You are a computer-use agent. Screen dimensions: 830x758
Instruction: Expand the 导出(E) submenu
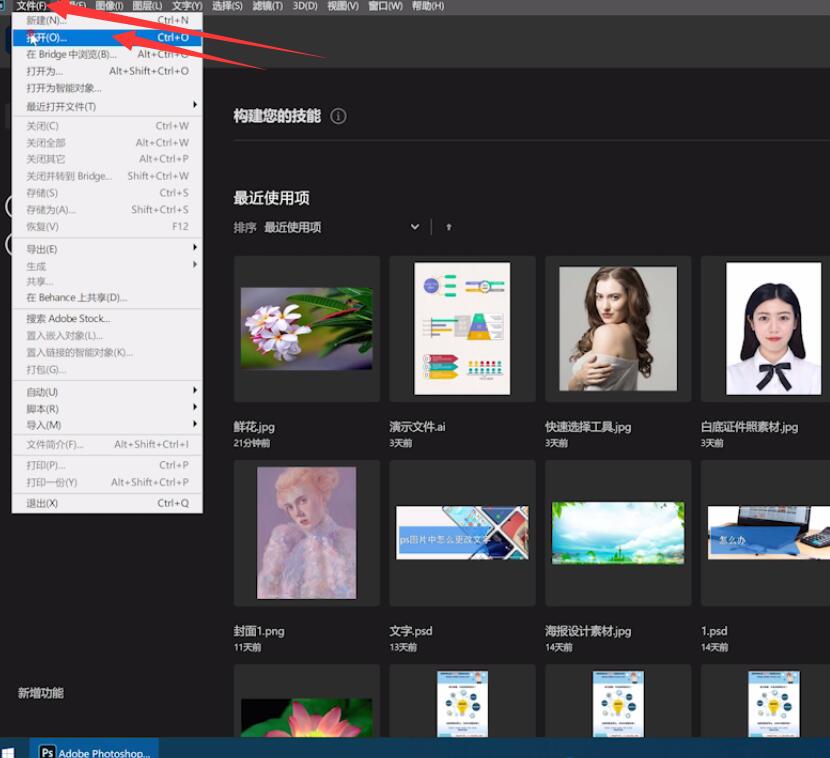107,249
